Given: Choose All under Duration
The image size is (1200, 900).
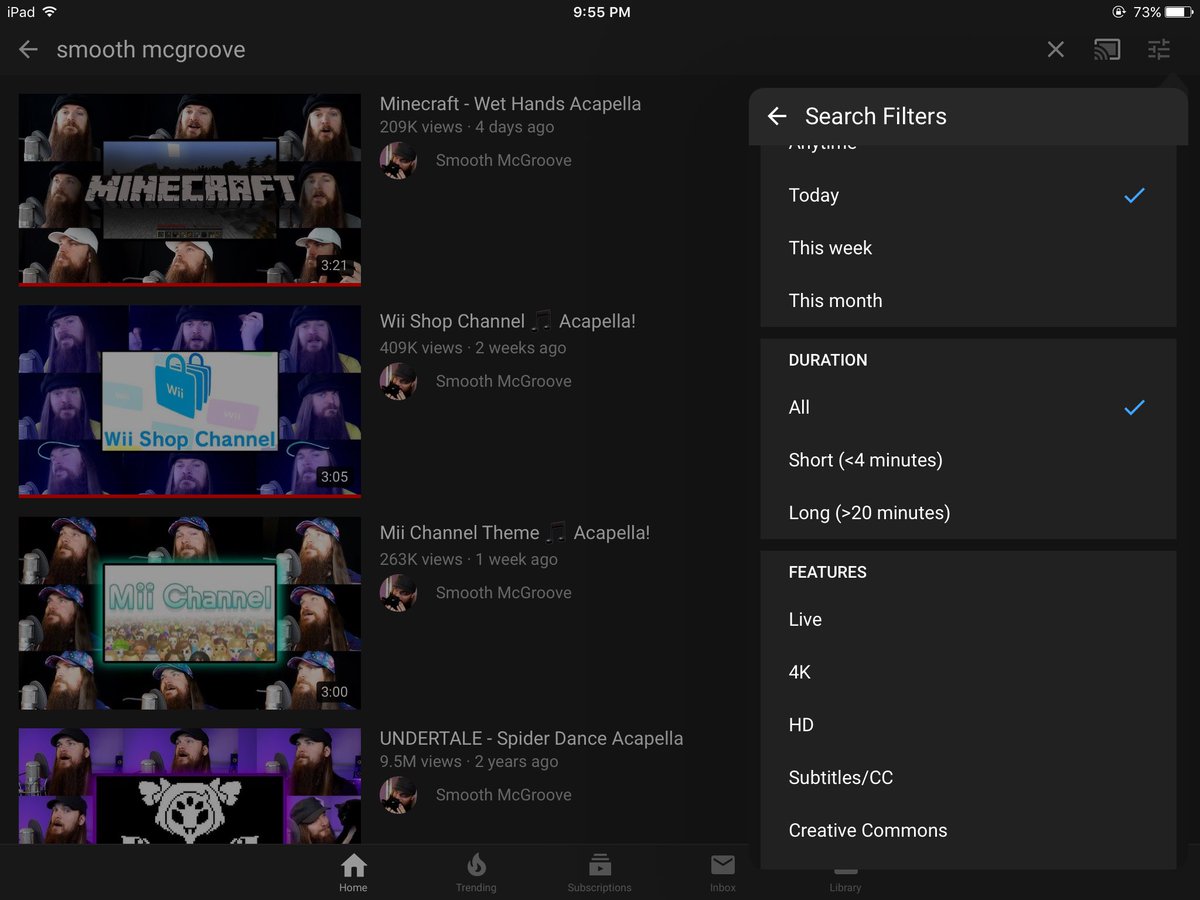Looking at the screenshot, I should click(968, 407).
